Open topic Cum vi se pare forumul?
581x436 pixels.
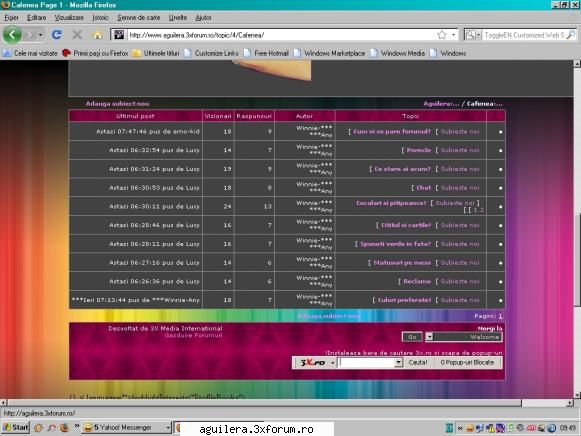[x=392, y=132]
